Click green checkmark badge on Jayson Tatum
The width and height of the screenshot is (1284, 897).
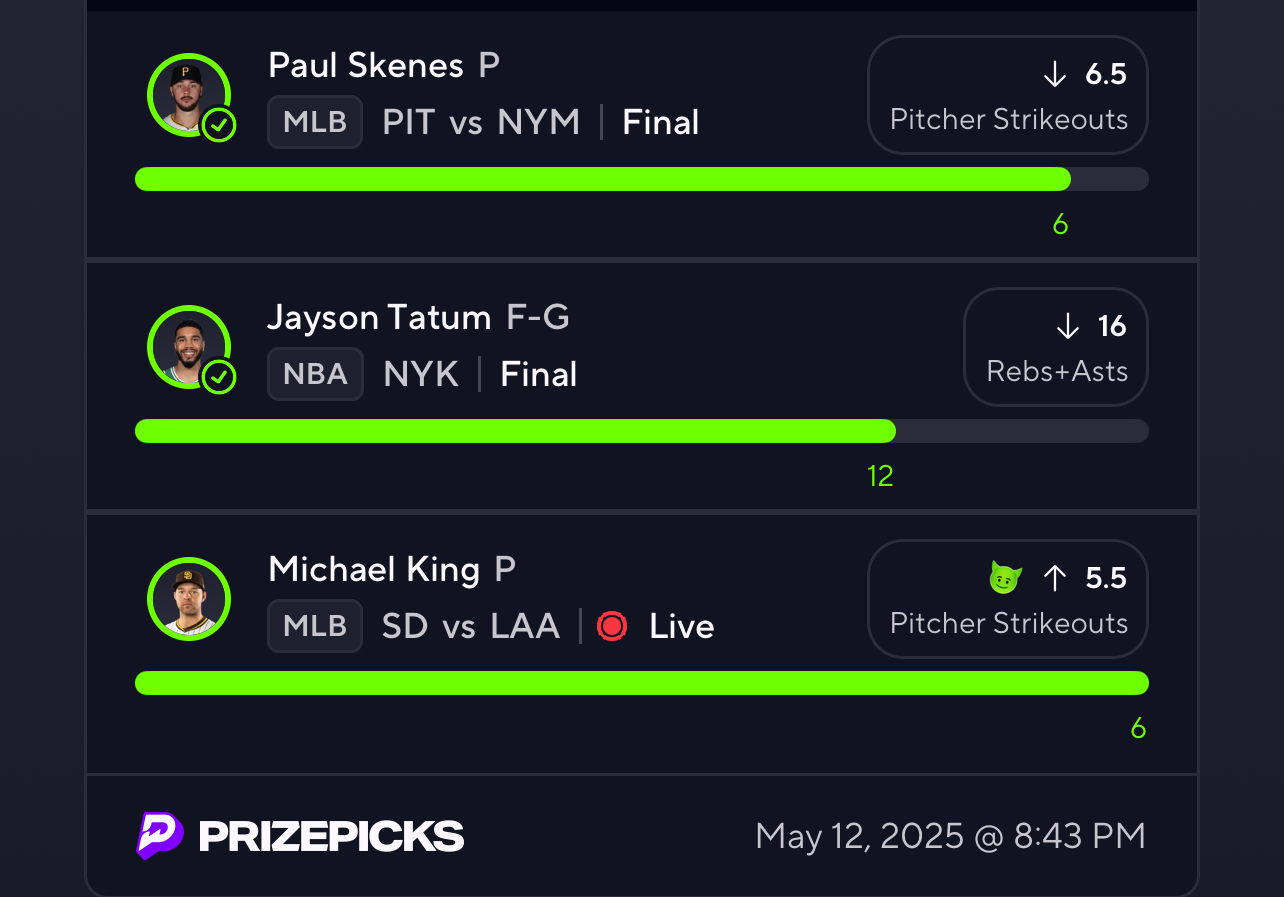(x=219, y=378)
